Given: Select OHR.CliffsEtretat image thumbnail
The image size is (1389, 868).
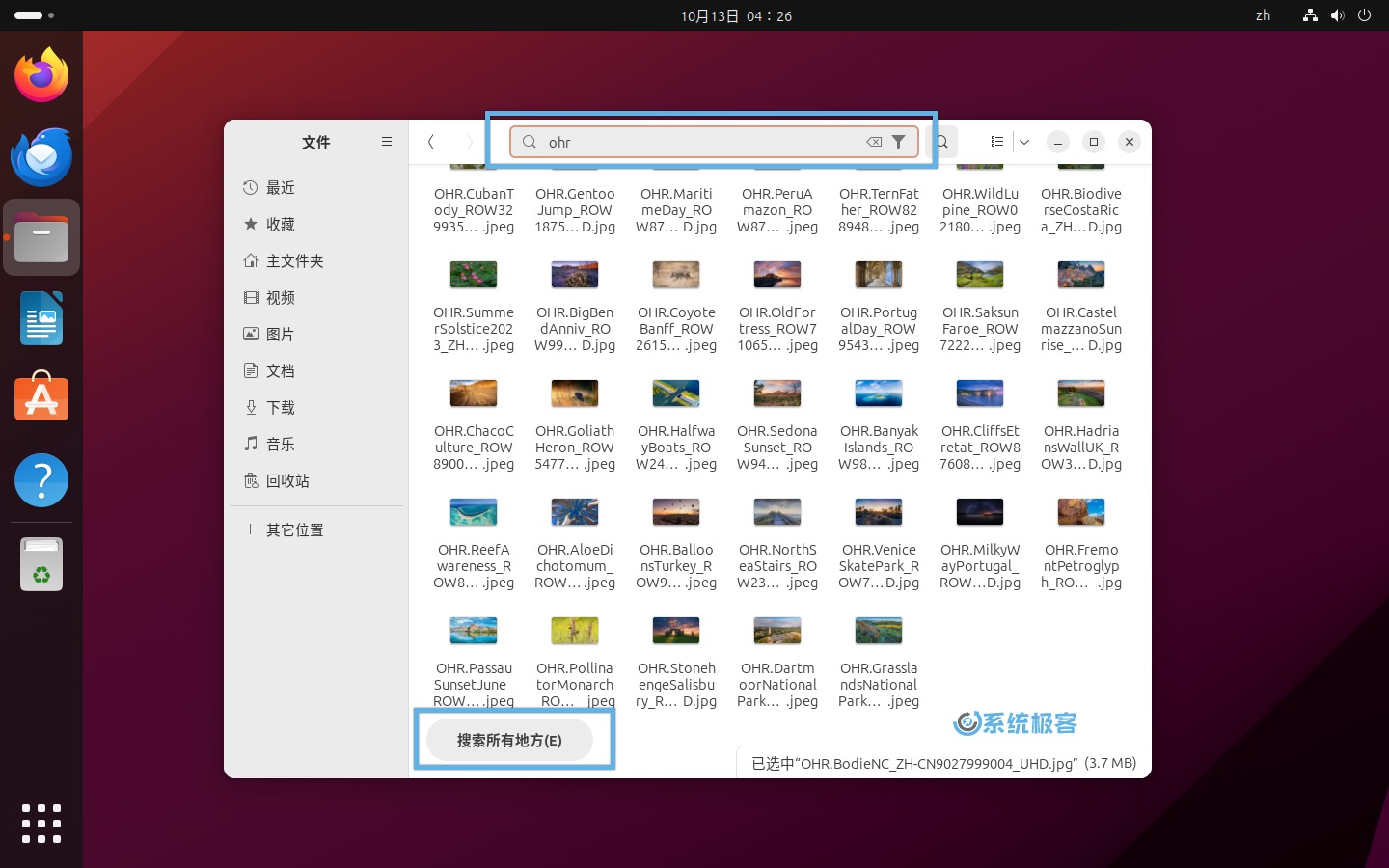Looking at the screenshot, I should (980, 393).
